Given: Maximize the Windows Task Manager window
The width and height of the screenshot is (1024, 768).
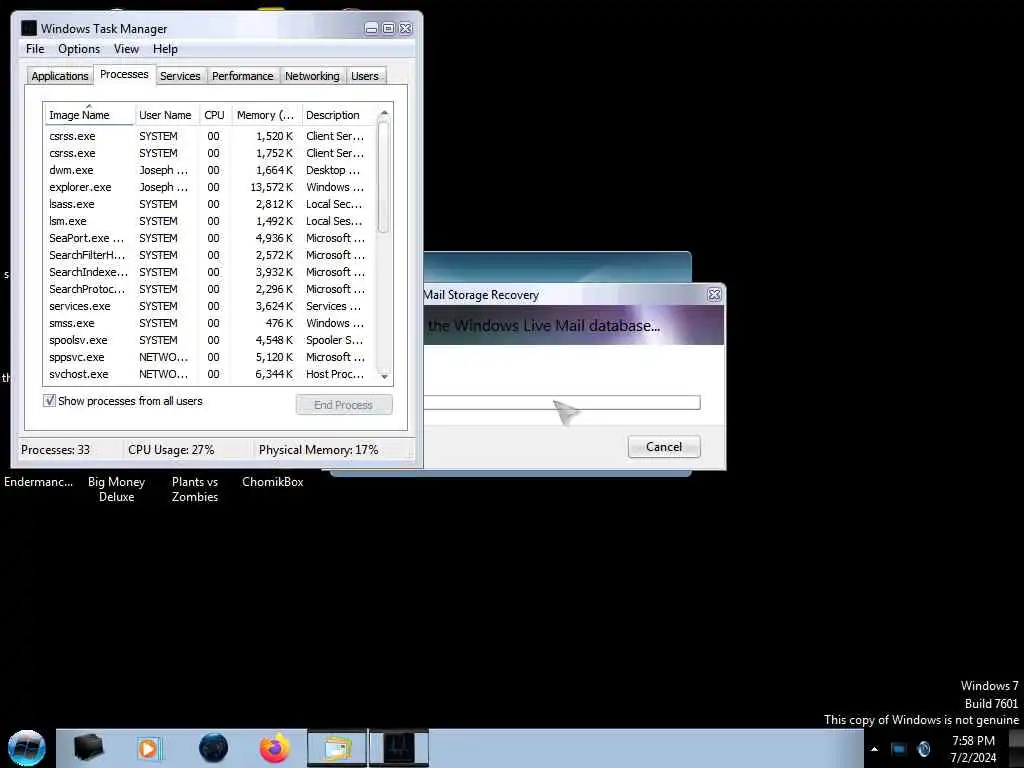Looking at the screenshot, I should click(x=388, y=28).
